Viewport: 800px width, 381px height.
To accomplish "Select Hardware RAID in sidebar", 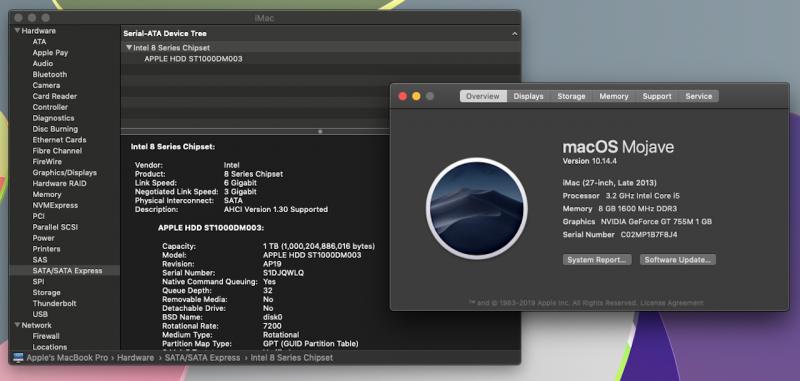I will pyautogui.click(x=59, y=183).
